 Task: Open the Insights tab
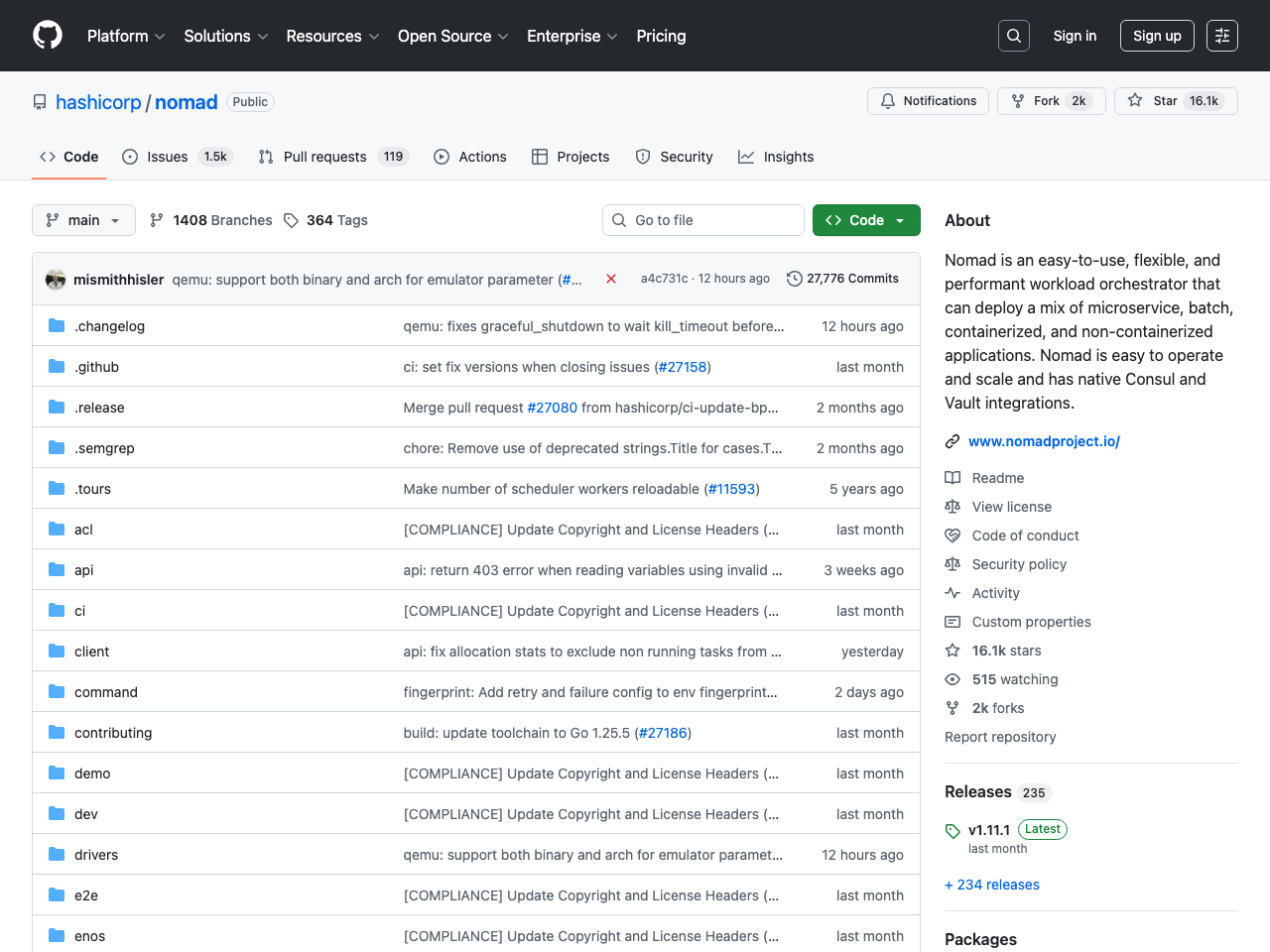777,157
